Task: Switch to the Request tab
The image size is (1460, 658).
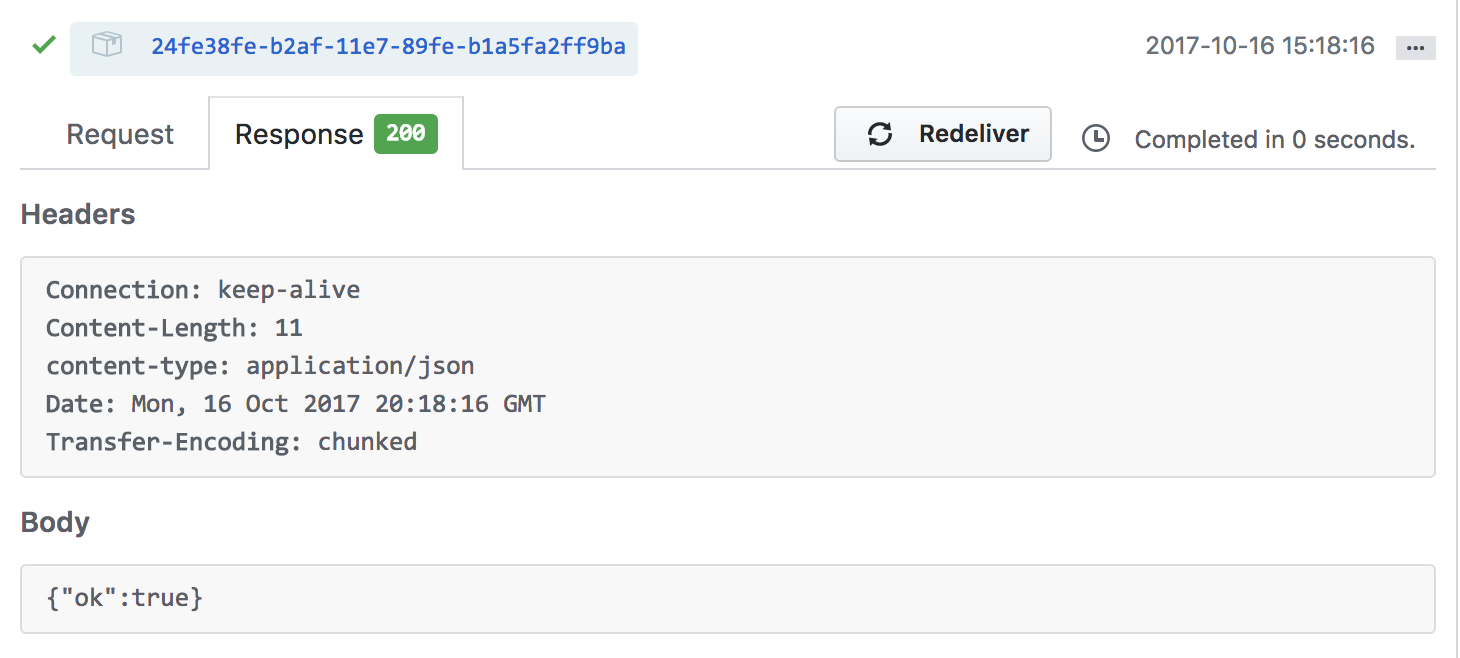Action: [x=120, y=134]
